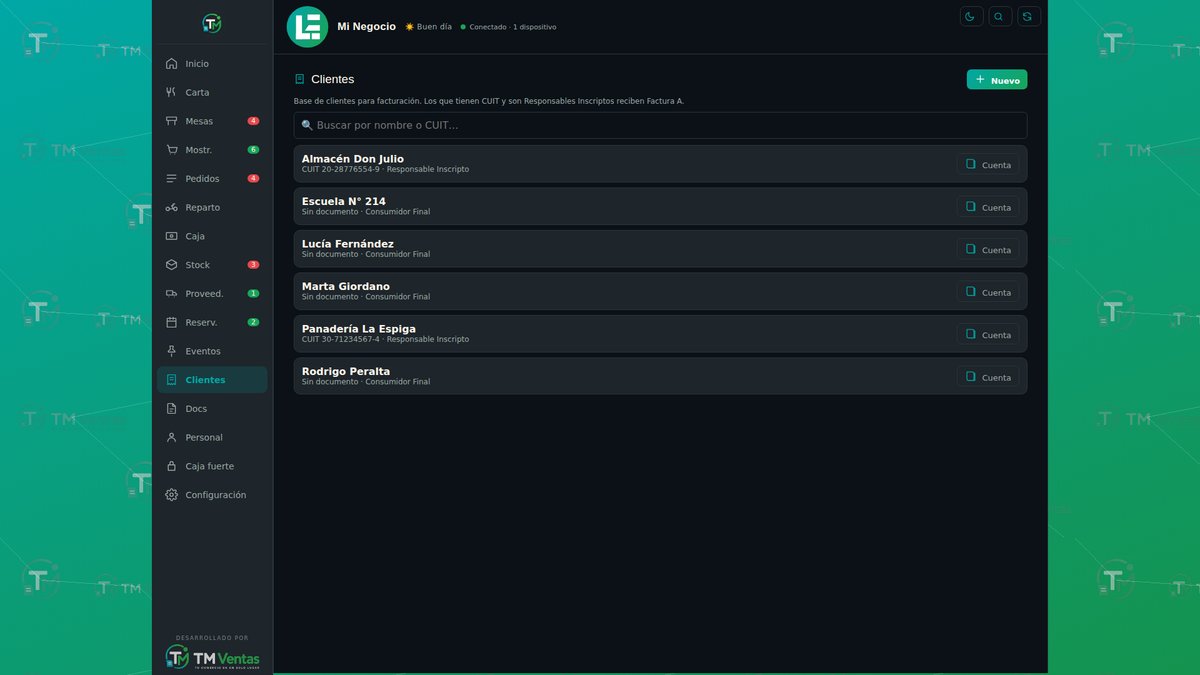Click the Conectado · 1 dispositivo status

(x=508, y=27)
